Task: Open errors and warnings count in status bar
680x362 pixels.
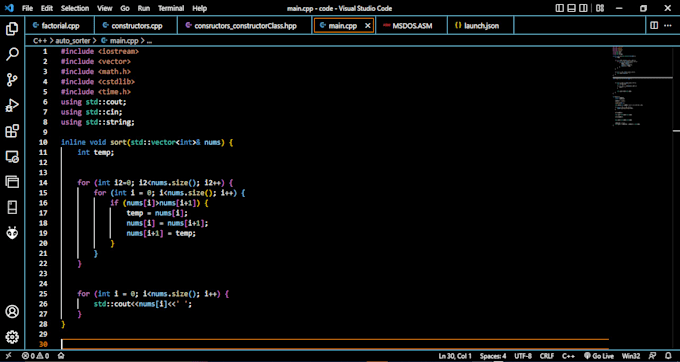Action: click(36, 356)
